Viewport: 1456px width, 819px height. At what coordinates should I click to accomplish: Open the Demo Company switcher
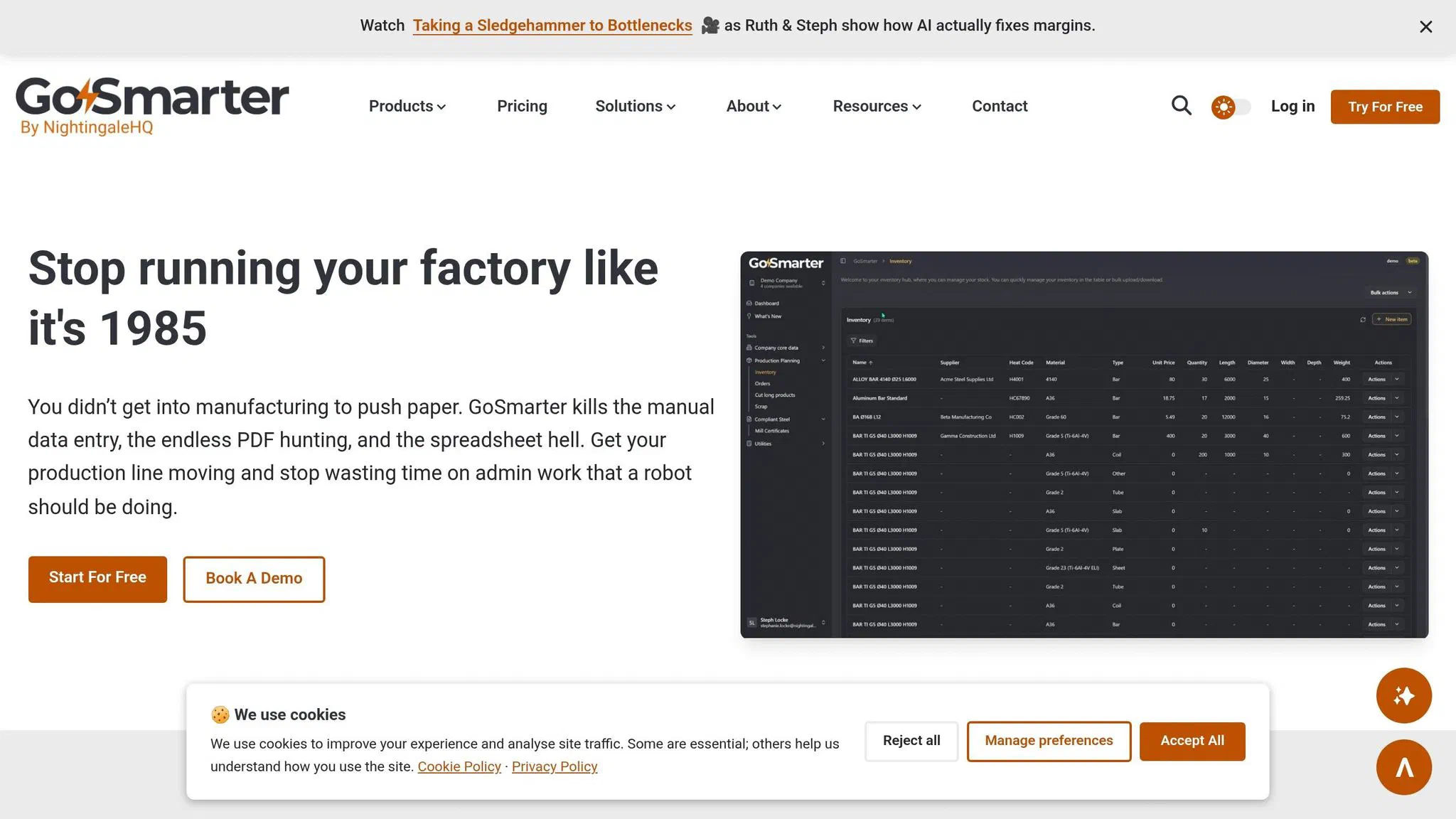(780, 283)
